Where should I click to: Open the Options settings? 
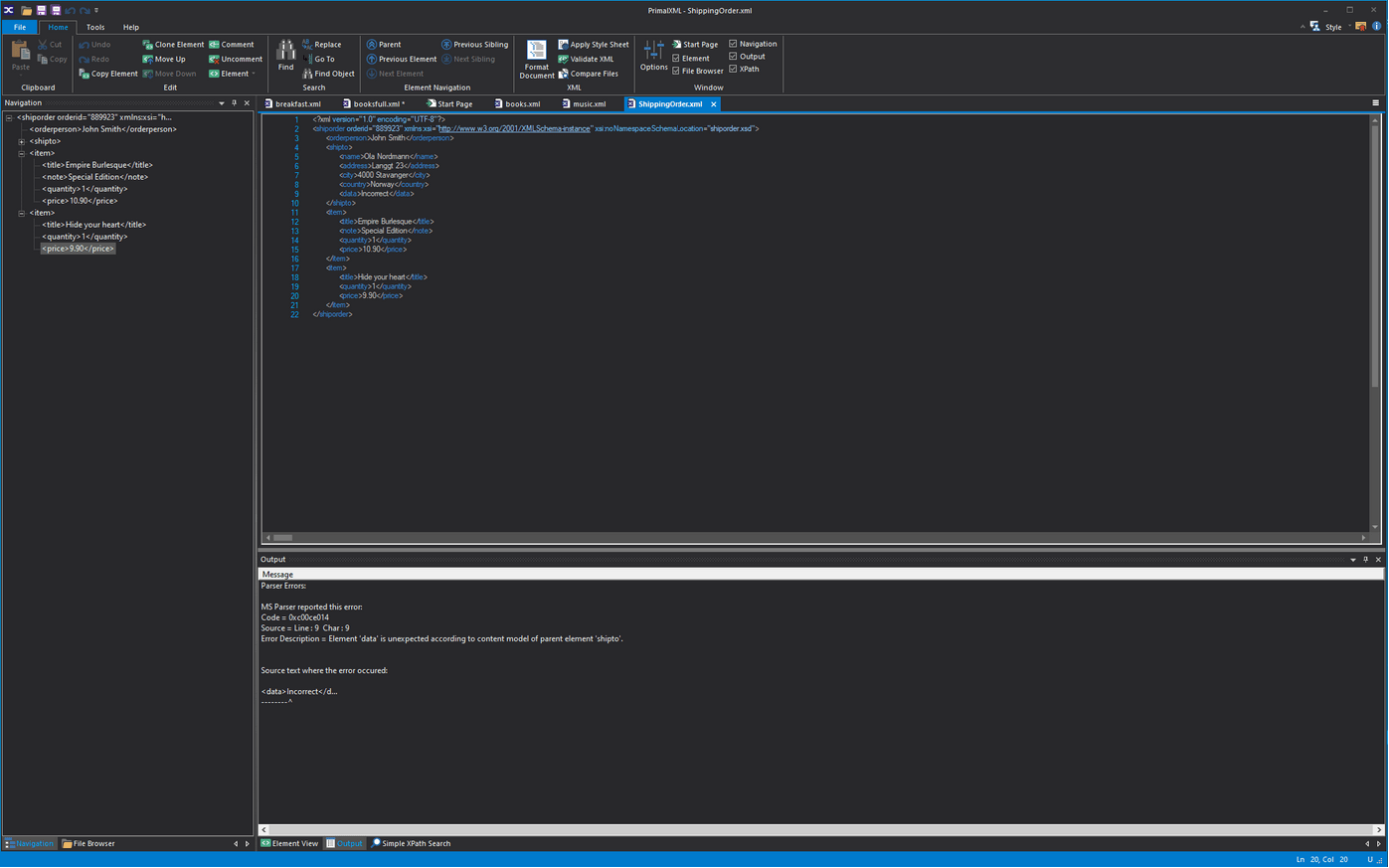[653, 56]
